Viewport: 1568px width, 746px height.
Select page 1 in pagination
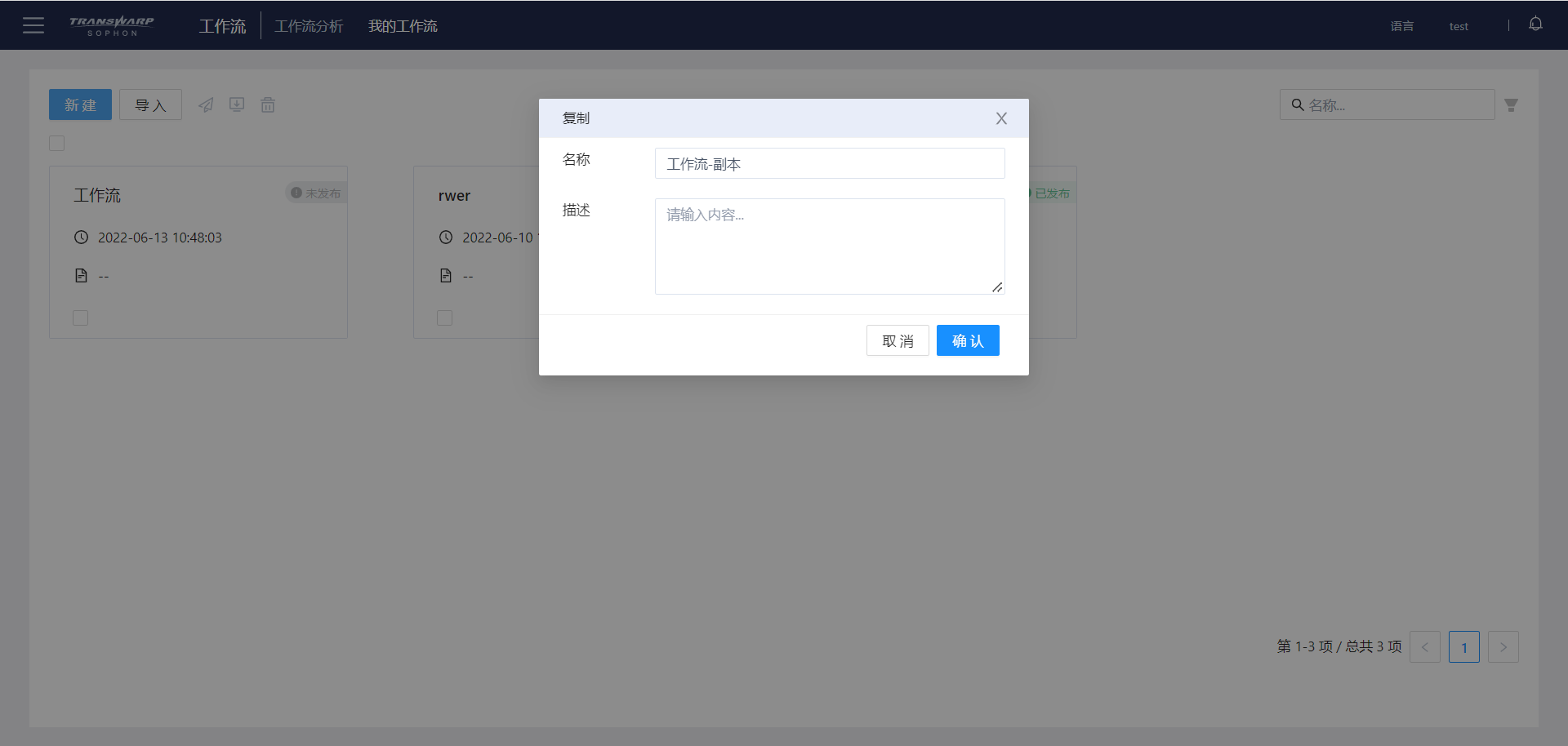(1464, 647)
